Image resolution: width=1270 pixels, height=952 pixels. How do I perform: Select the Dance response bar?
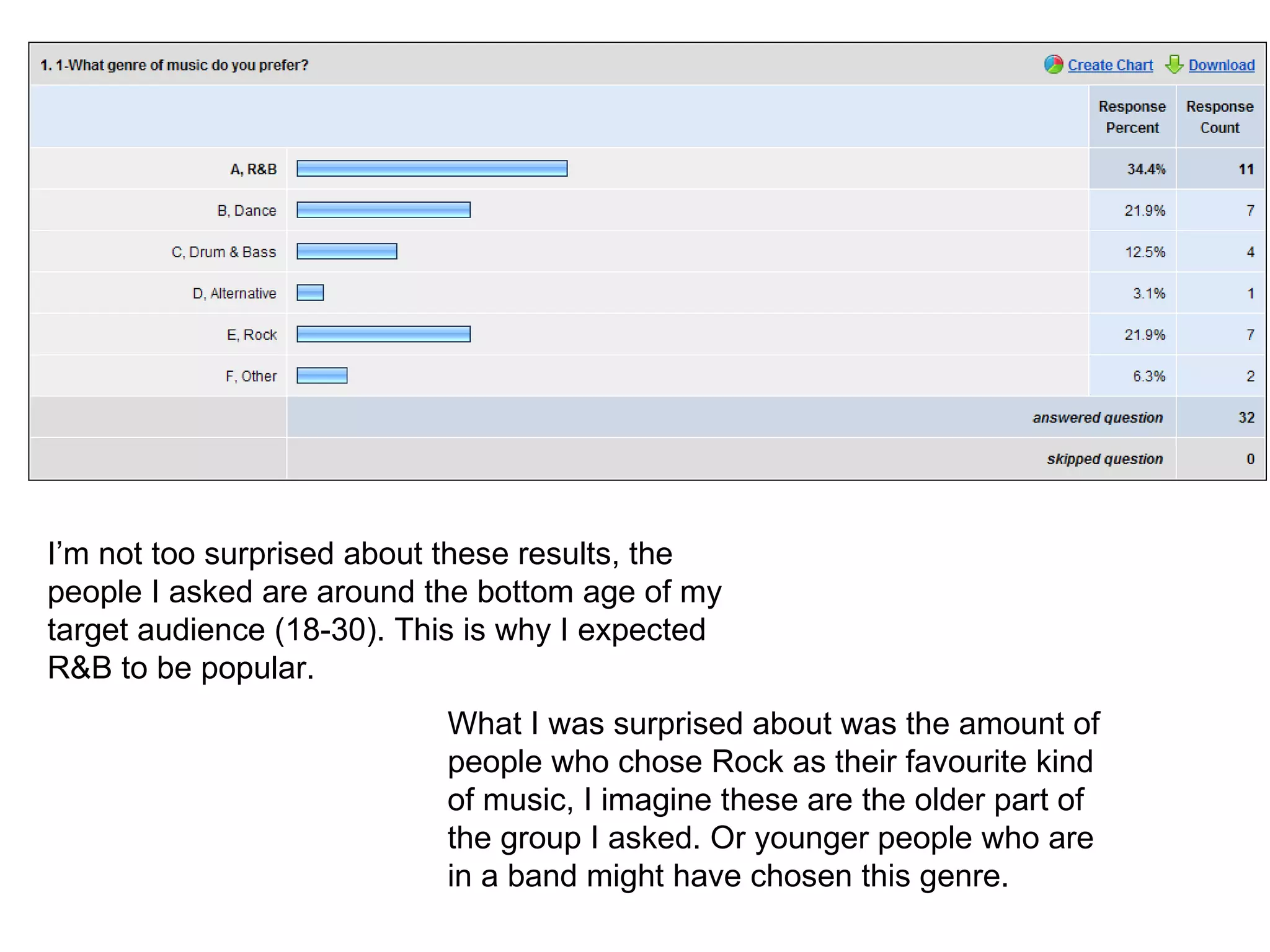pyautogui.click(x=384, y=210)
